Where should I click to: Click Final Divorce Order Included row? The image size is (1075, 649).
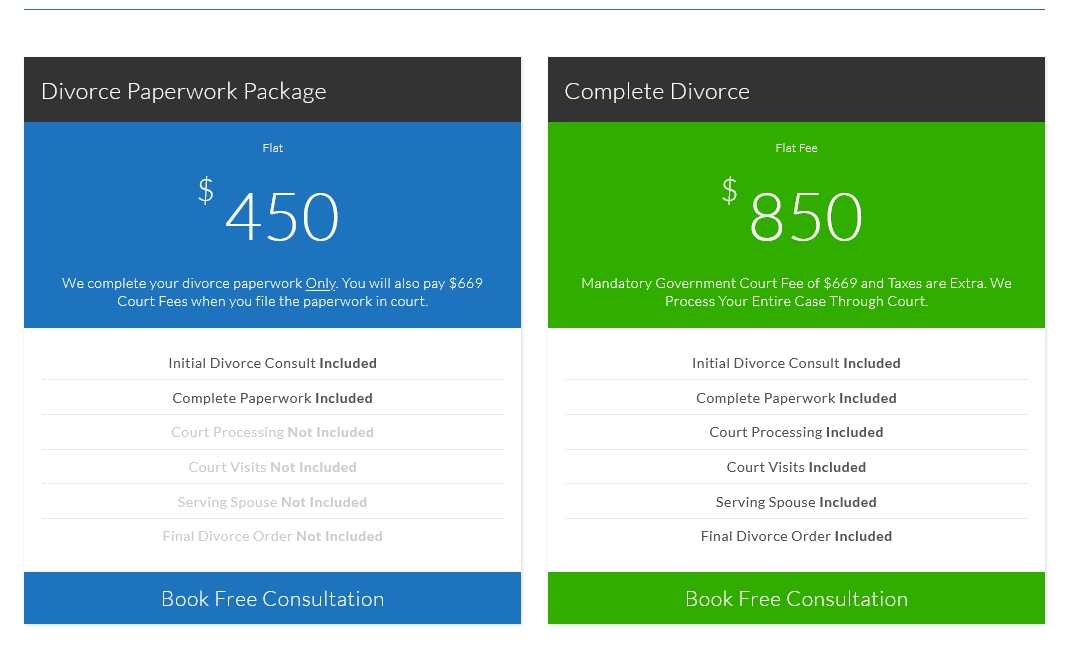[x=796, y=536]
